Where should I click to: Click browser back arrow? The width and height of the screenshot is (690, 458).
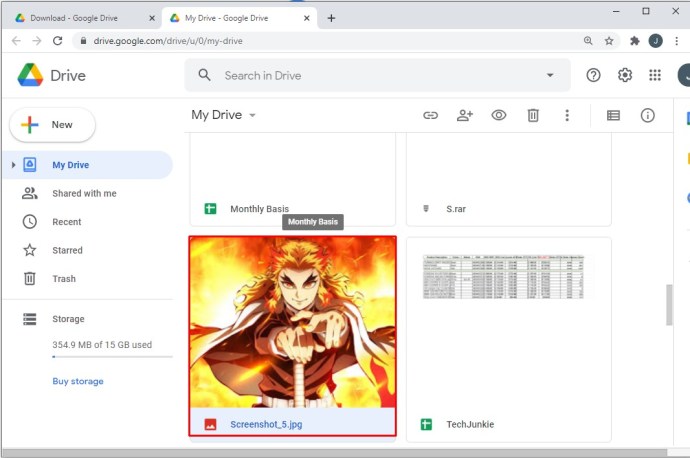16,41
